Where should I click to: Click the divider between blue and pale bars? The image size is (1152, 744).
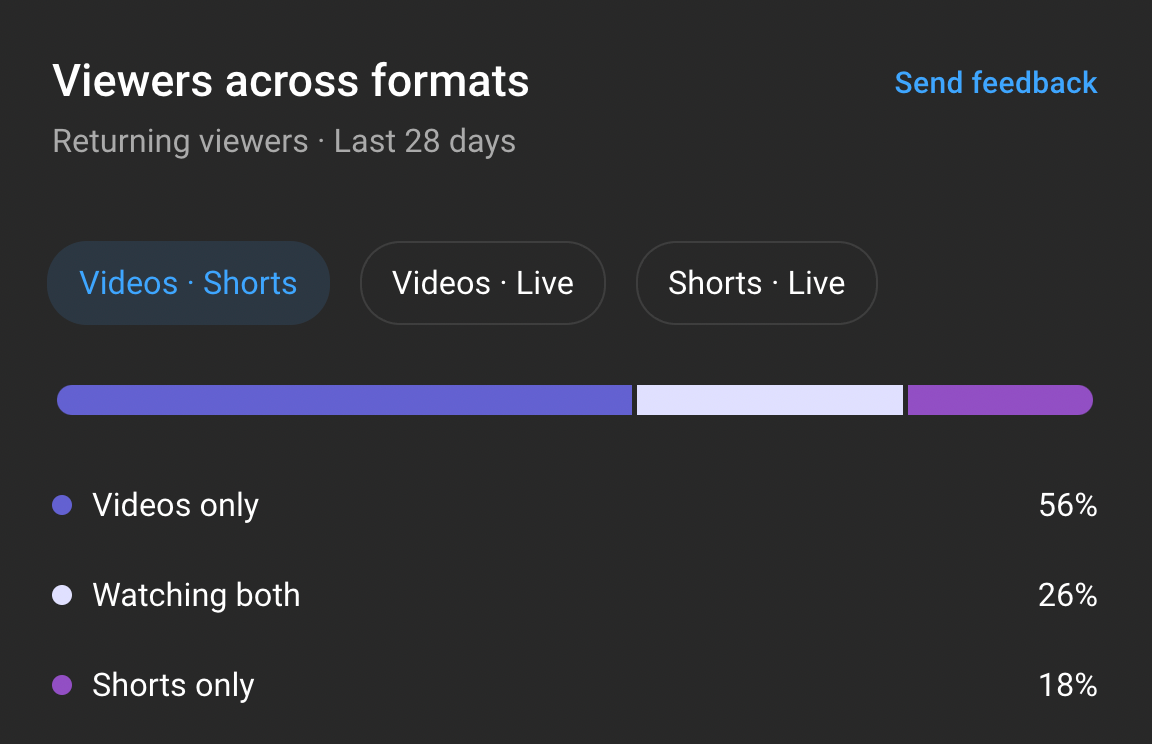click(x=634, y=400)
